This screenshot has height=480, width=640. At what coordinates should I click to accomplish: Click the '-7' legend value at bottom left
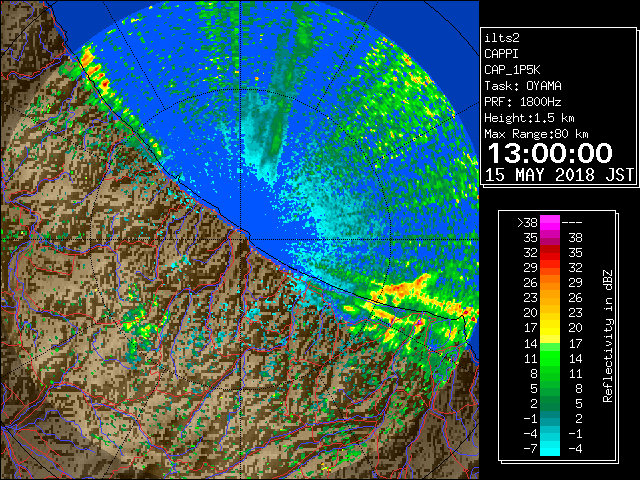pyautogui.click(x=530, y=449)
